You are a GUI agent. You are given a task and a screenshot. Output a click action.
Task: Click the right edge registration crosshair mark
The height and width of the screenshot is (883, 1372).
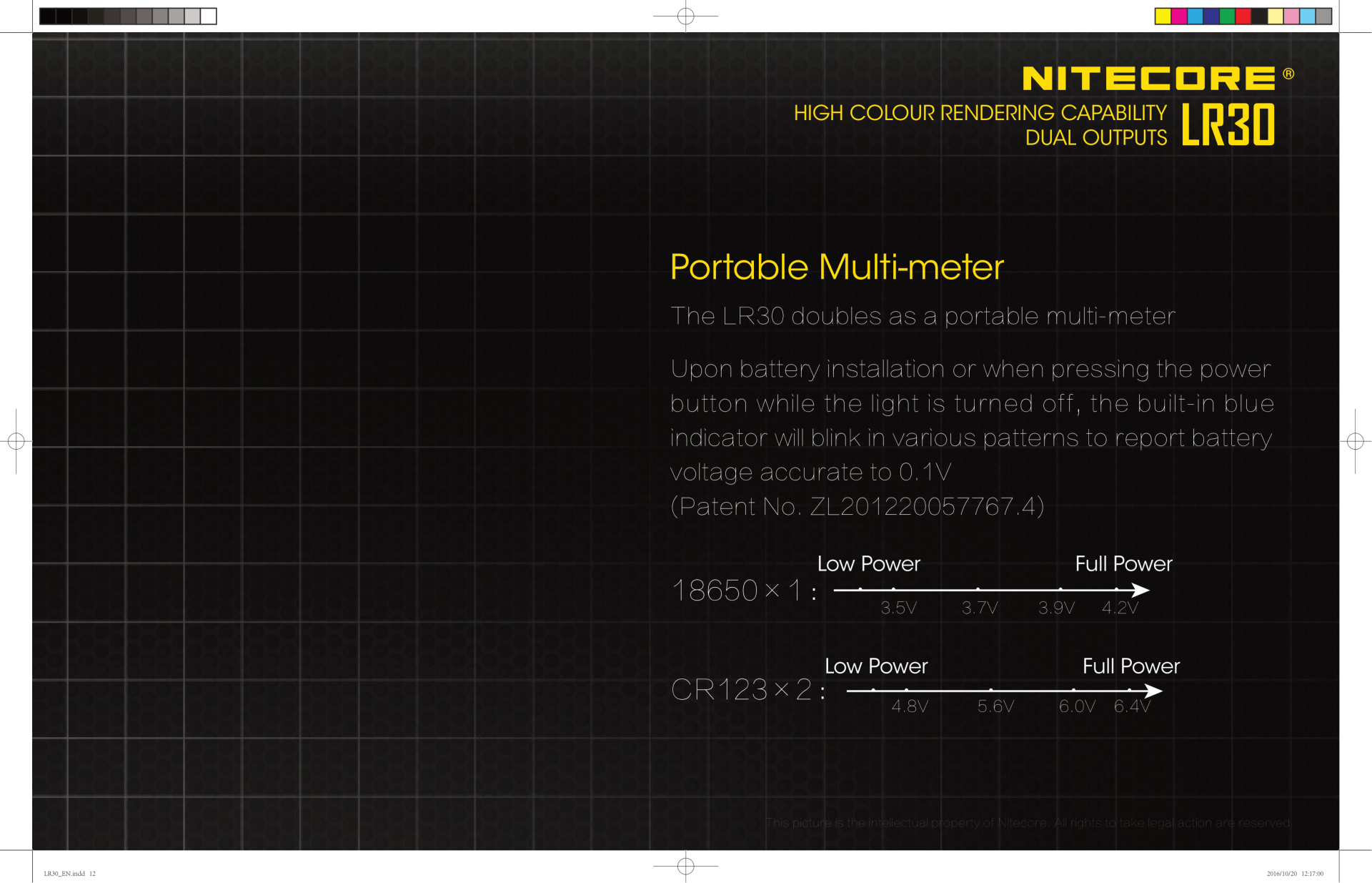pyautogui.click(x=1355, y=441)
